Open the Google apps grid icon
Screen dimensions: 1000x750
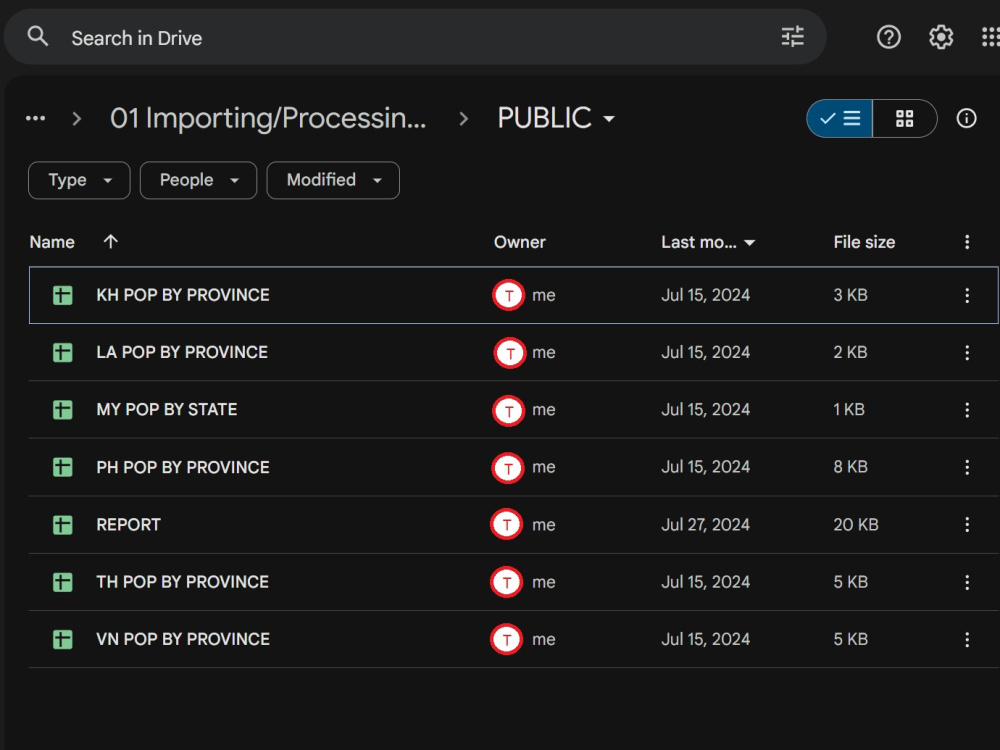coord(990,37)
